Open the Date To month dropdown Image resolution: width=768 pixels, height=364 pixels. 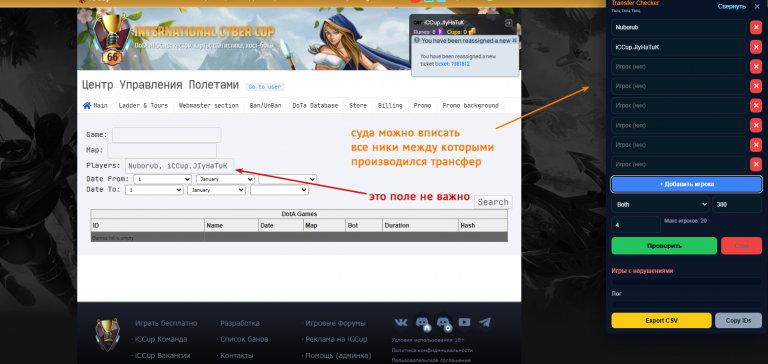[216, 190]
